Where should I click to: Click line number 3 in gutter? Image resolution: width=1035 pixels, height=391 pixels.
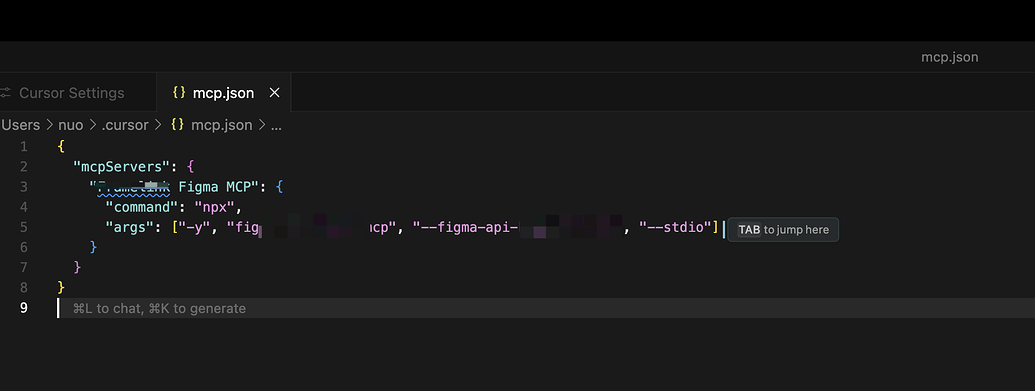tap(24, 187)
